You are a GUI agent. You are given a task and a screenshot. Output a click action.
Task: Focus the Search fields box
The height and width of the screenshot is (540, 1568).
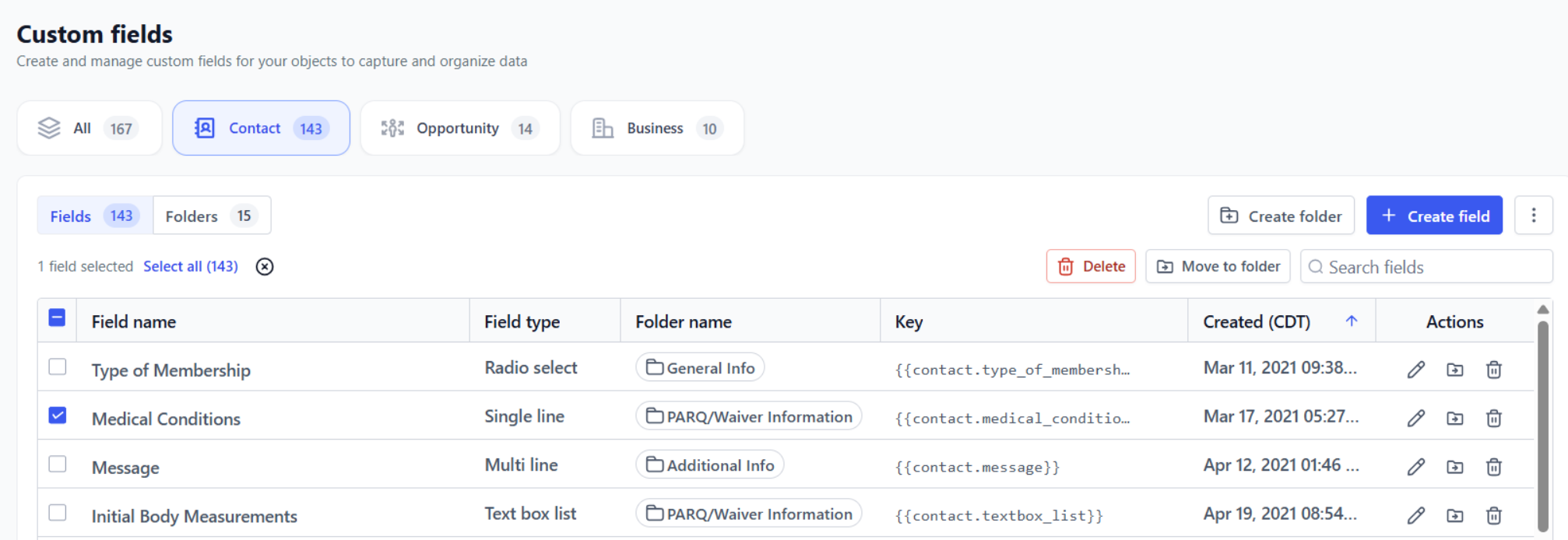tap(1426, 266)
